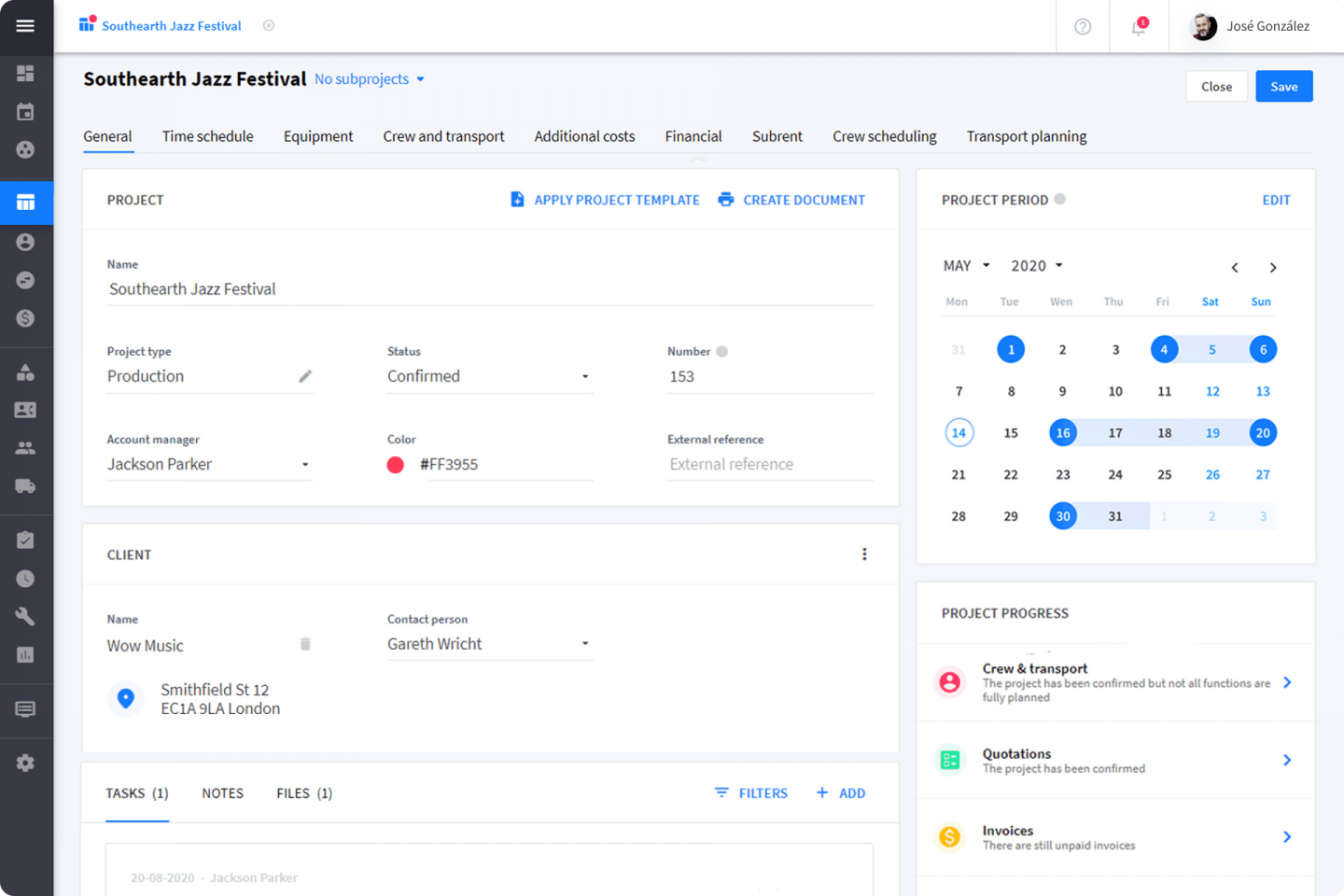Open the Calendar planner icon in sidebar
Image resolution: width=1344 pixels, height=896 pixels.
tap(26, 110)
